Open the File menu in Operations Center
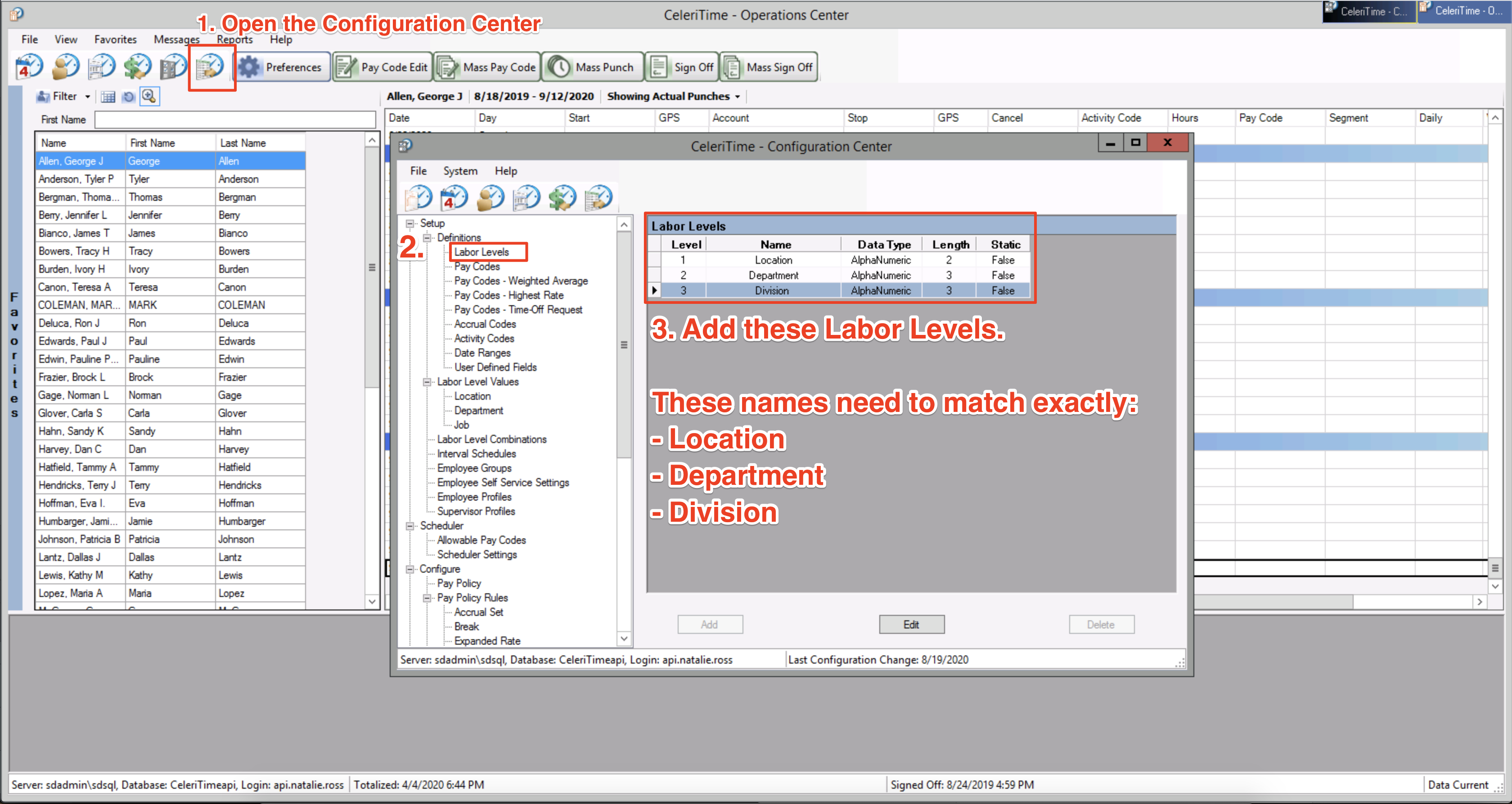 (x=29, y=39)
